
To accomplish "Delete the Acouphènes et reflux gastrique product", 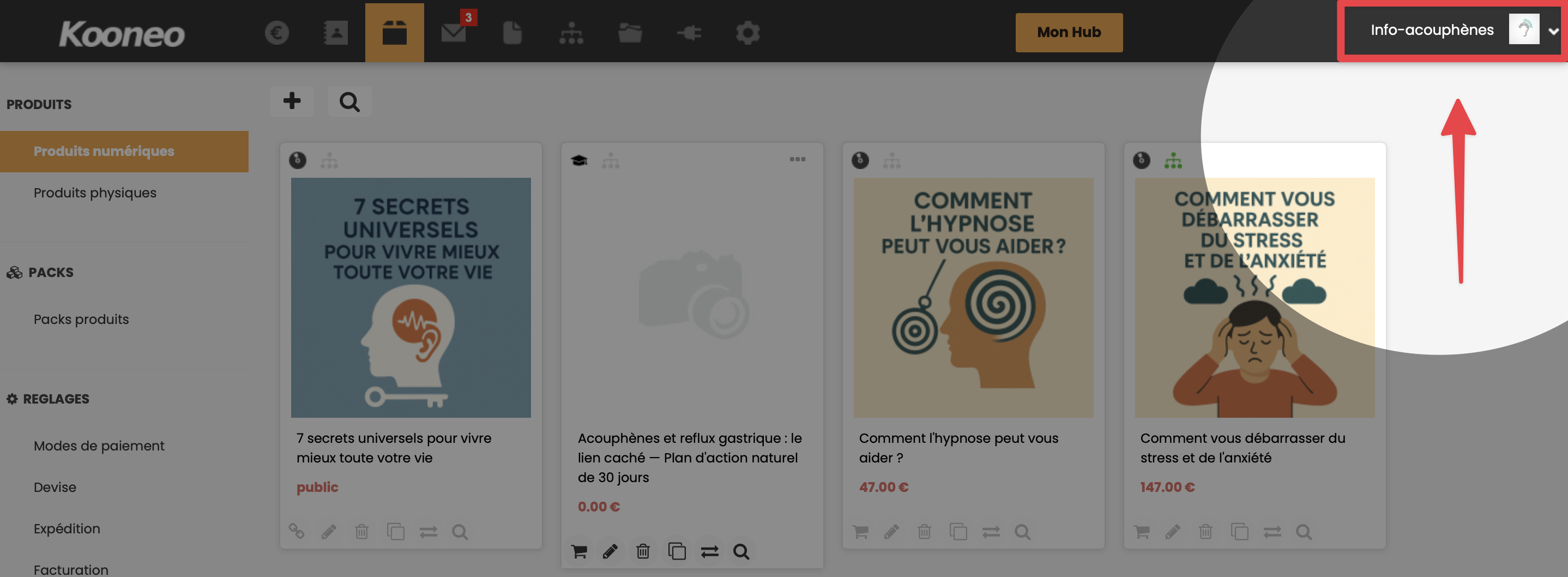I will click(643, 551).
